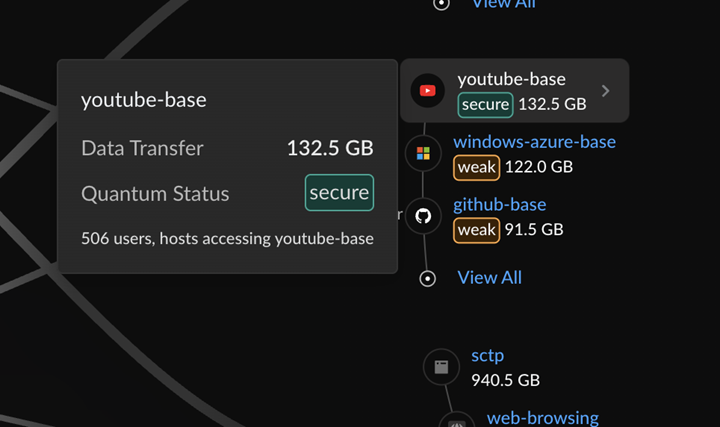Click the top partially visible circle node
Image resolution: width=720 pixels, height=427 pixels.
[441, 4]
